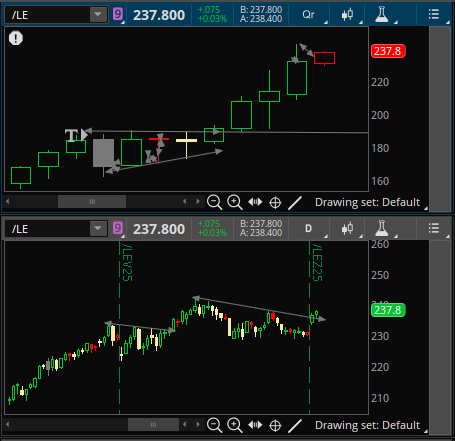Open studies flask icon in upper chart

click(381, 14)
